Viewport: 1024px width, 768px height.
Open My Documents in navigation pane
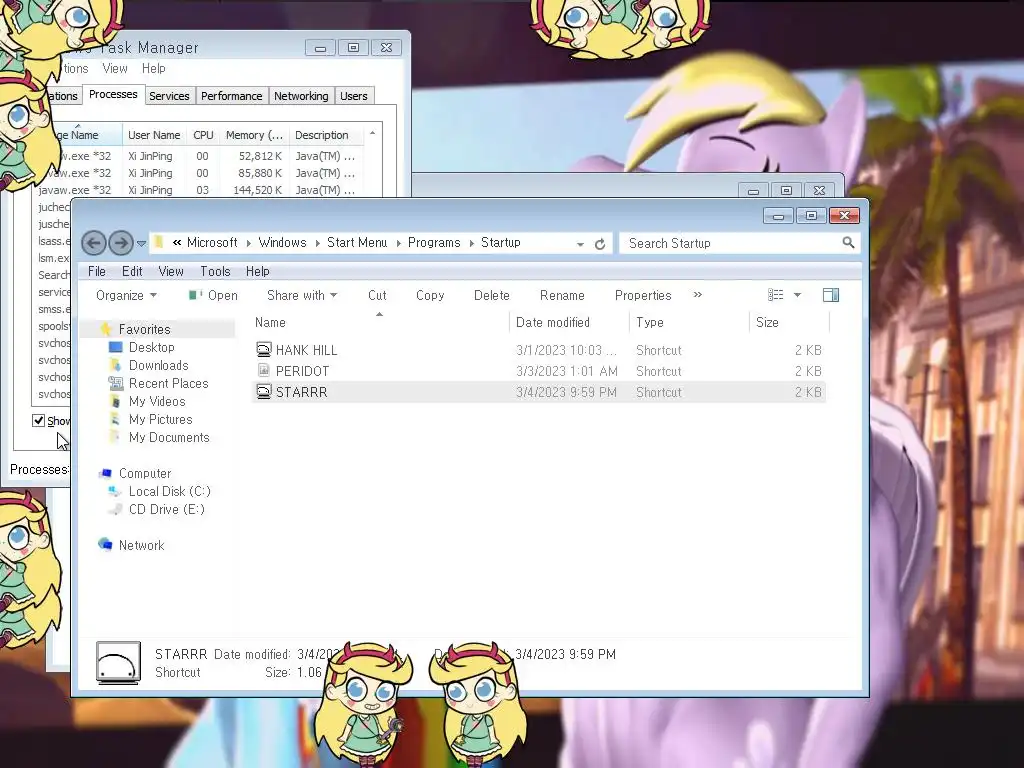coord(168,438)
